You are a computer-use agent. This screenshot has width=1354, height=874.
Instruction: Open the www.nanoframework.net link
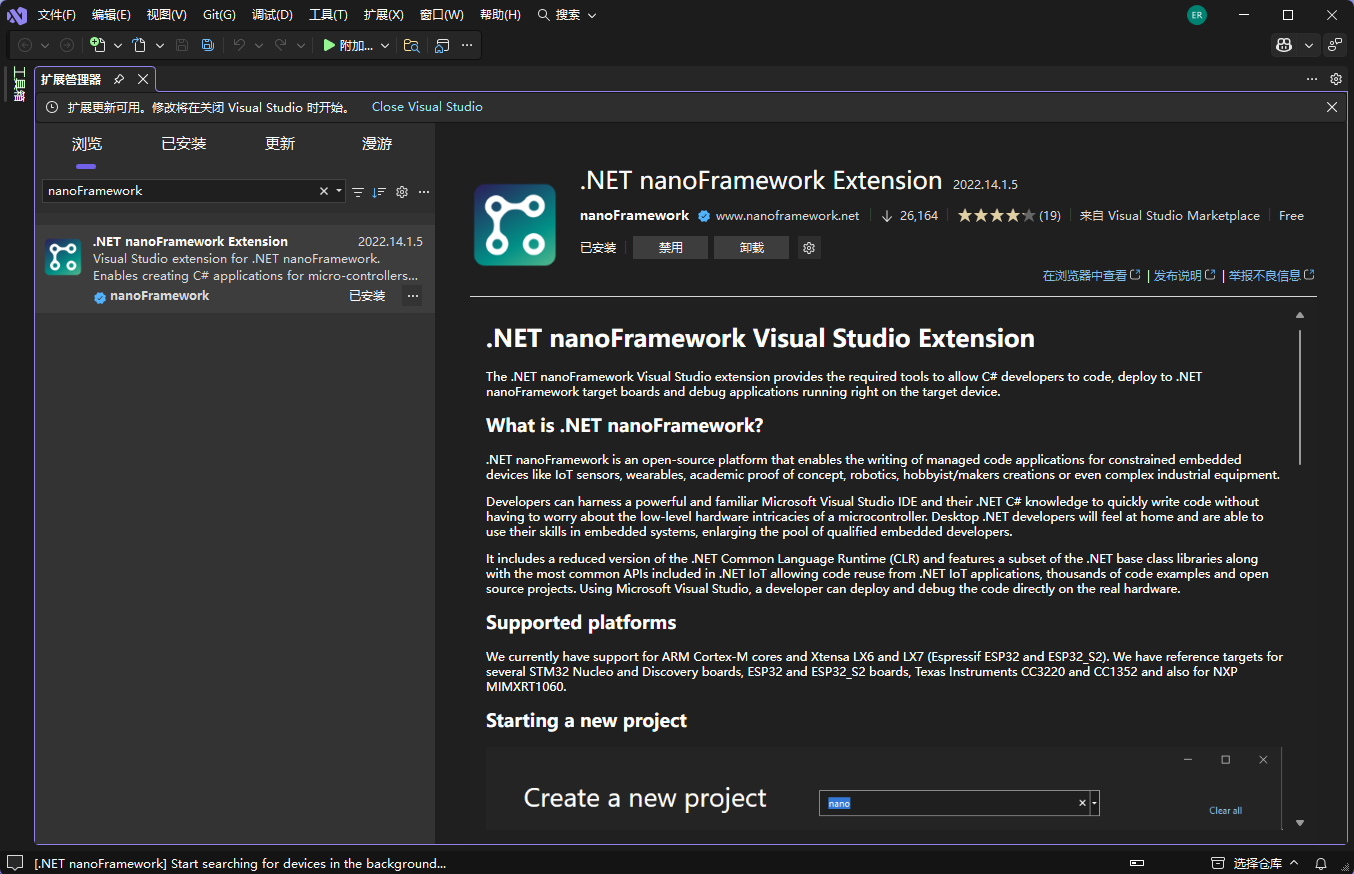[787, 216]
